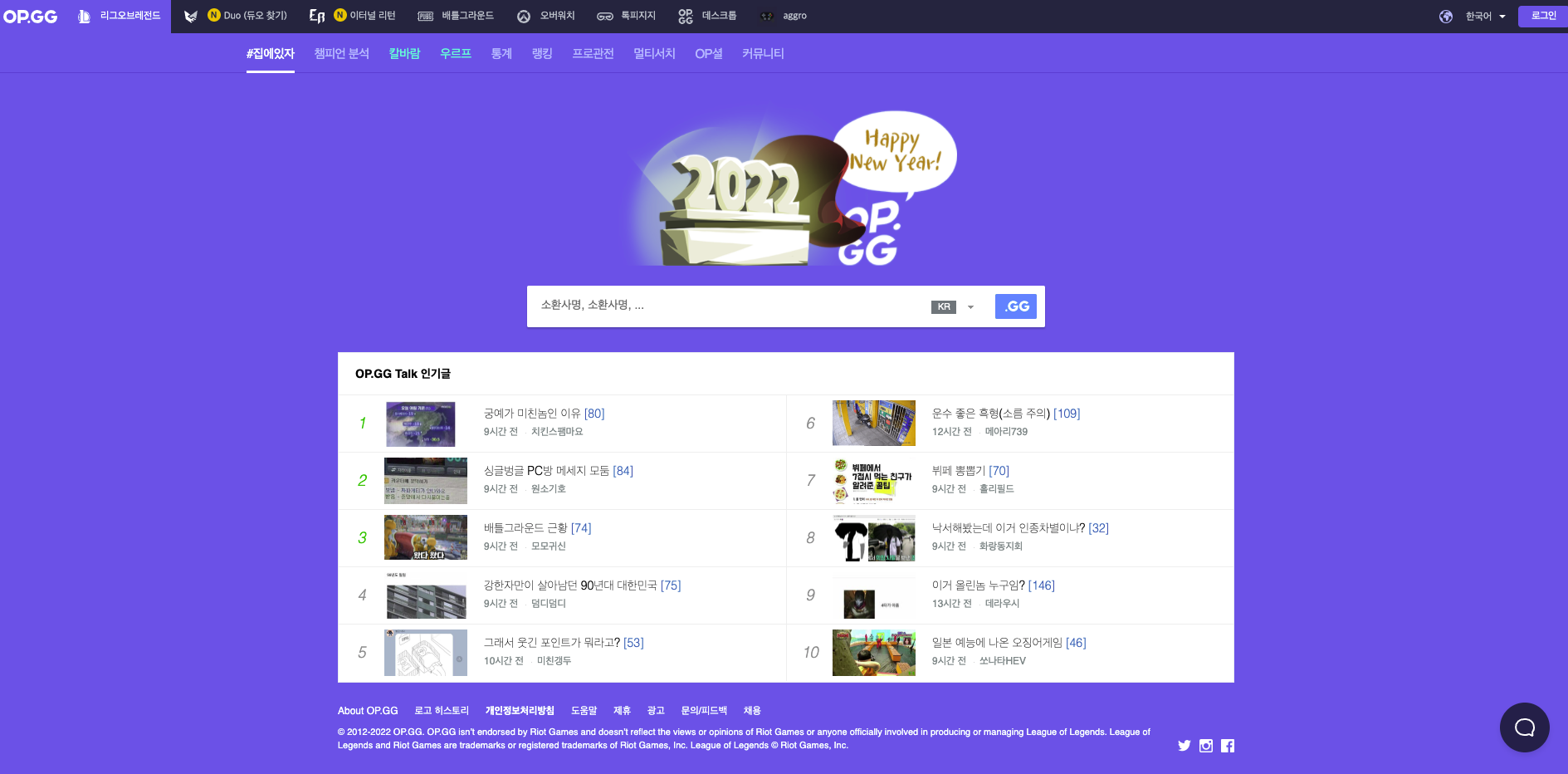
Task: Open Facebook link in footer
Action: coord(1228,746)
